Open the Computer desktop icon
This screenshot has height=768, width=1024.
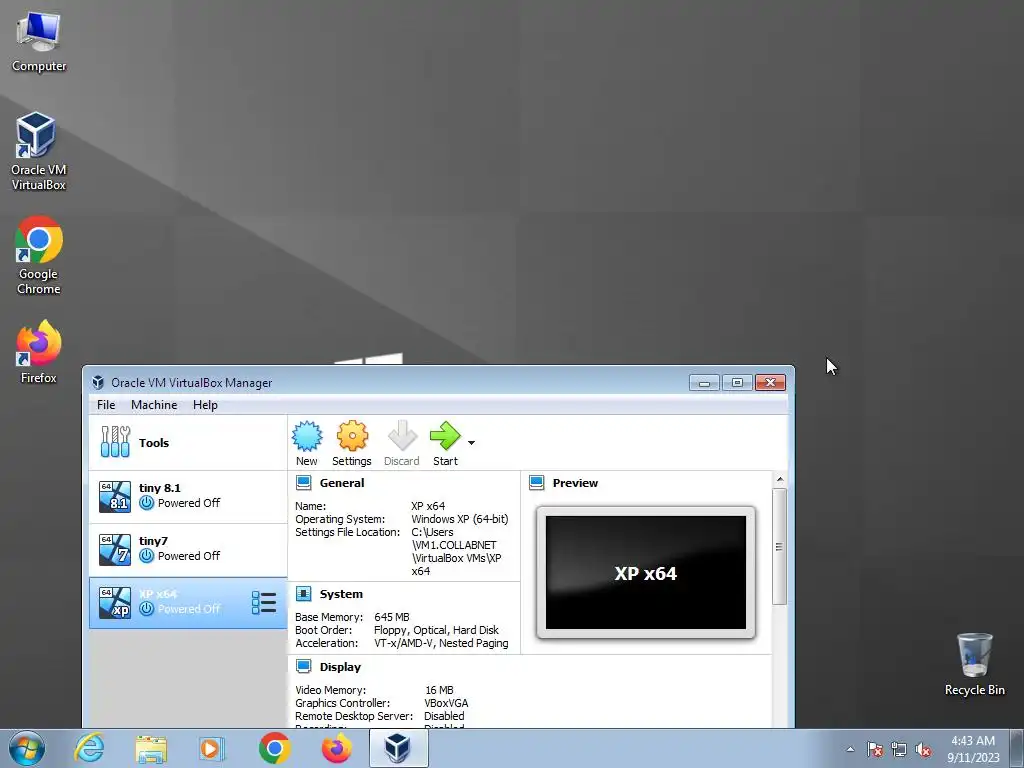coord(39,41)
